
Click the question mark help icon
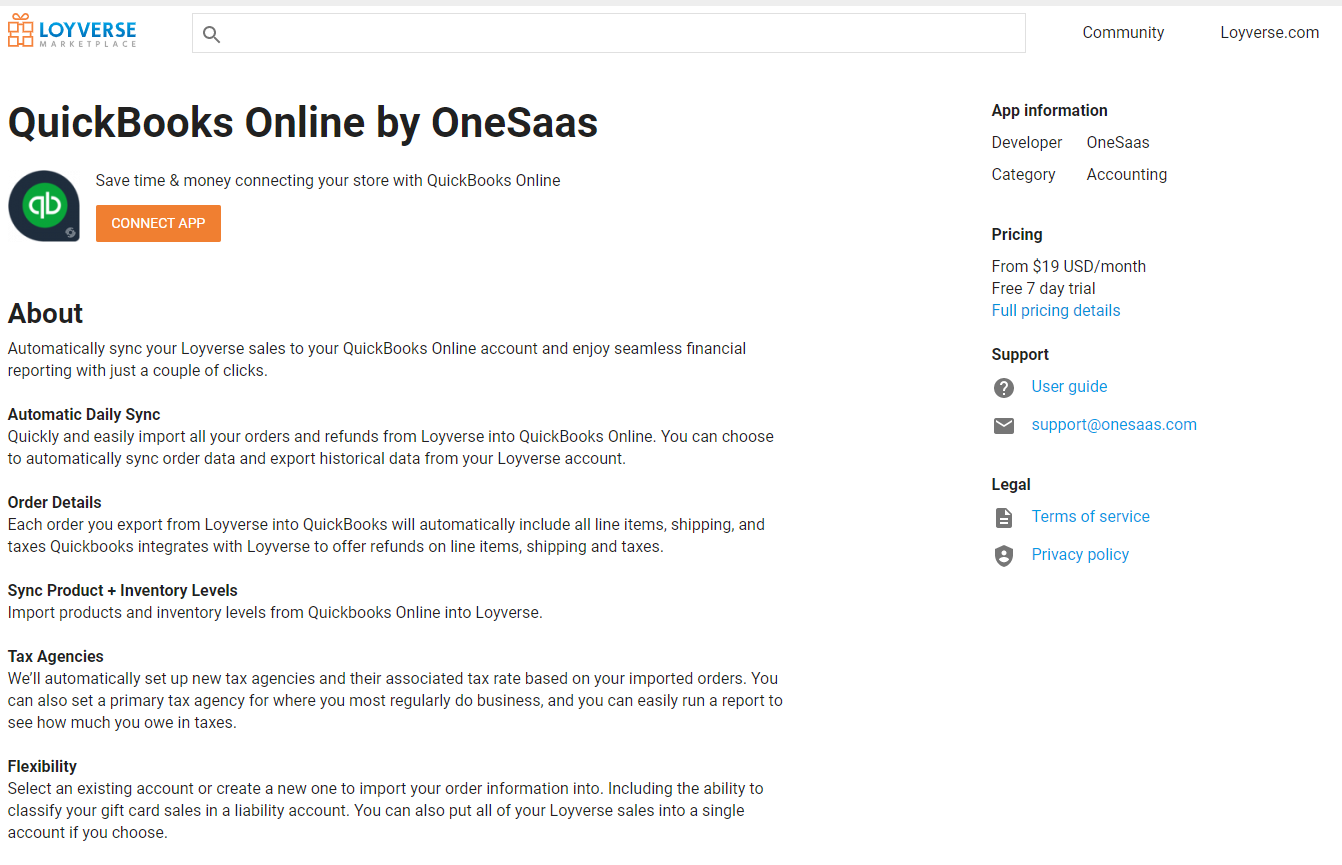point(1004,388)
